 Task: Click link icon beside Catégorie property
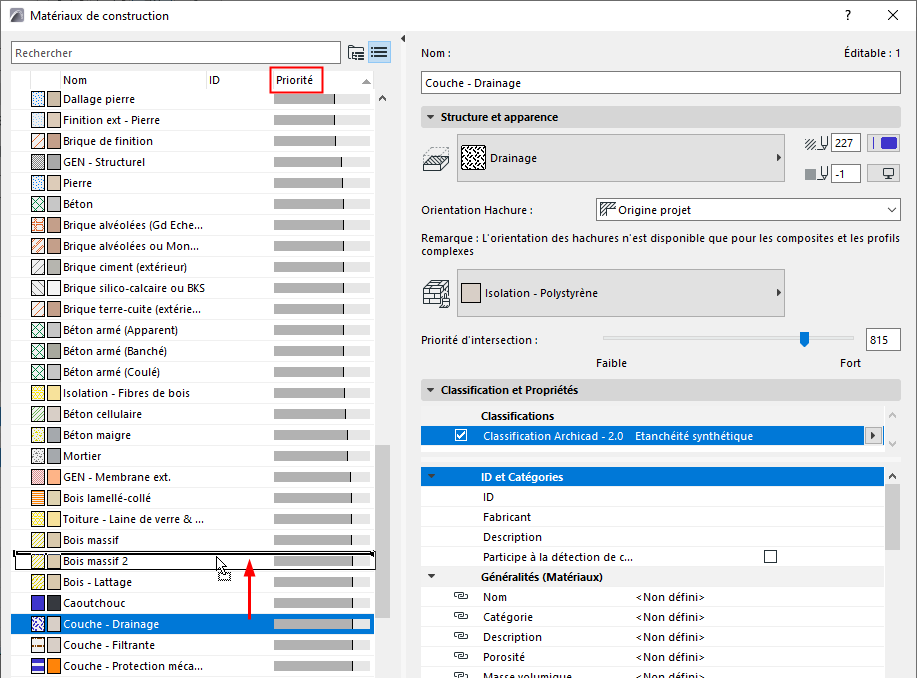461,616
